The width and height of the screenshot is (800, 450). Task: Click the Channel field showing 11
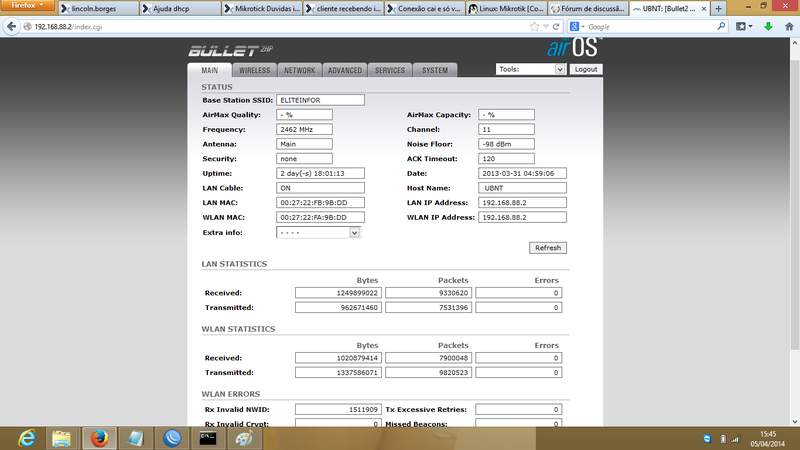click(506, 130)
